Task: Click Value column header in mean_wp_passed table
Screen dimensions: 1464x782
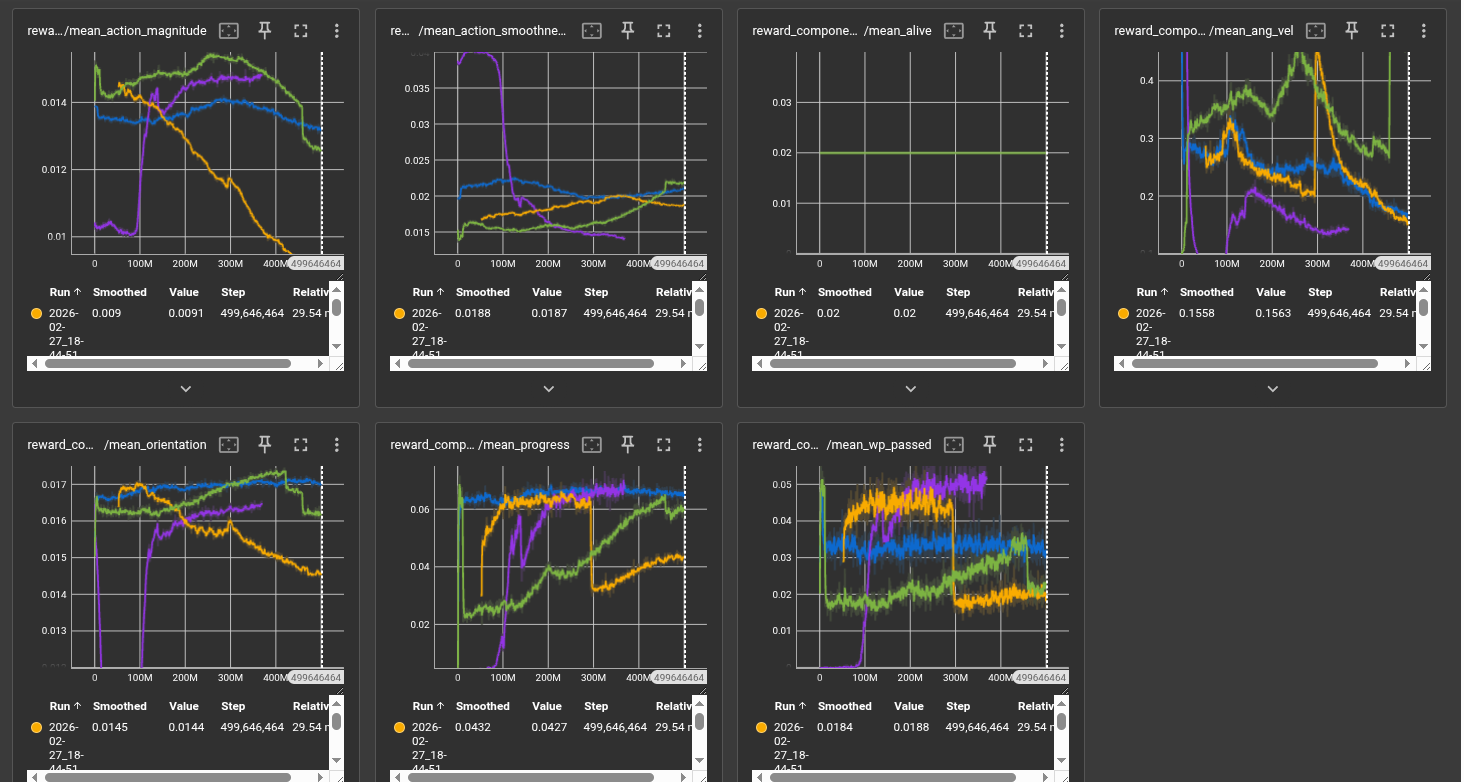Action: pyautogui.click(x=908, y=706)
